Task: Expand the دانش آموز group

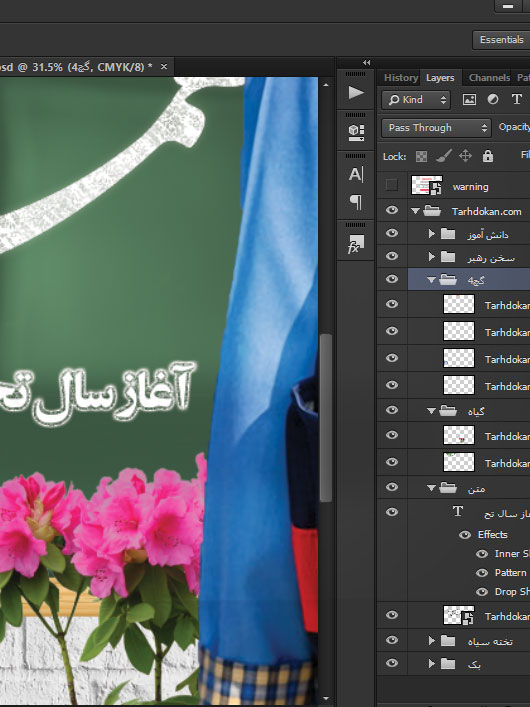Action: [x=432, y=233]
